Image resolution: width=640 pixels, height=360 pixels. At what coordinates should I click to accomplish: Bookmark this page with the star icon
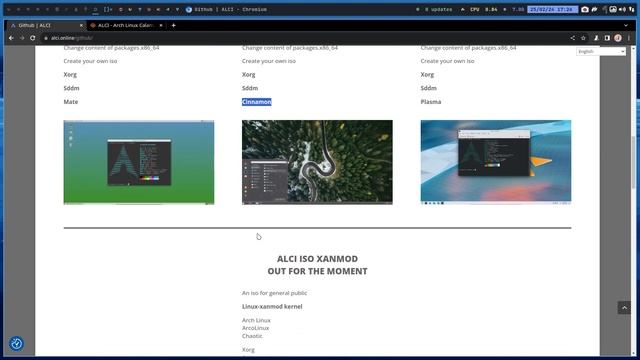pos(583,38)
